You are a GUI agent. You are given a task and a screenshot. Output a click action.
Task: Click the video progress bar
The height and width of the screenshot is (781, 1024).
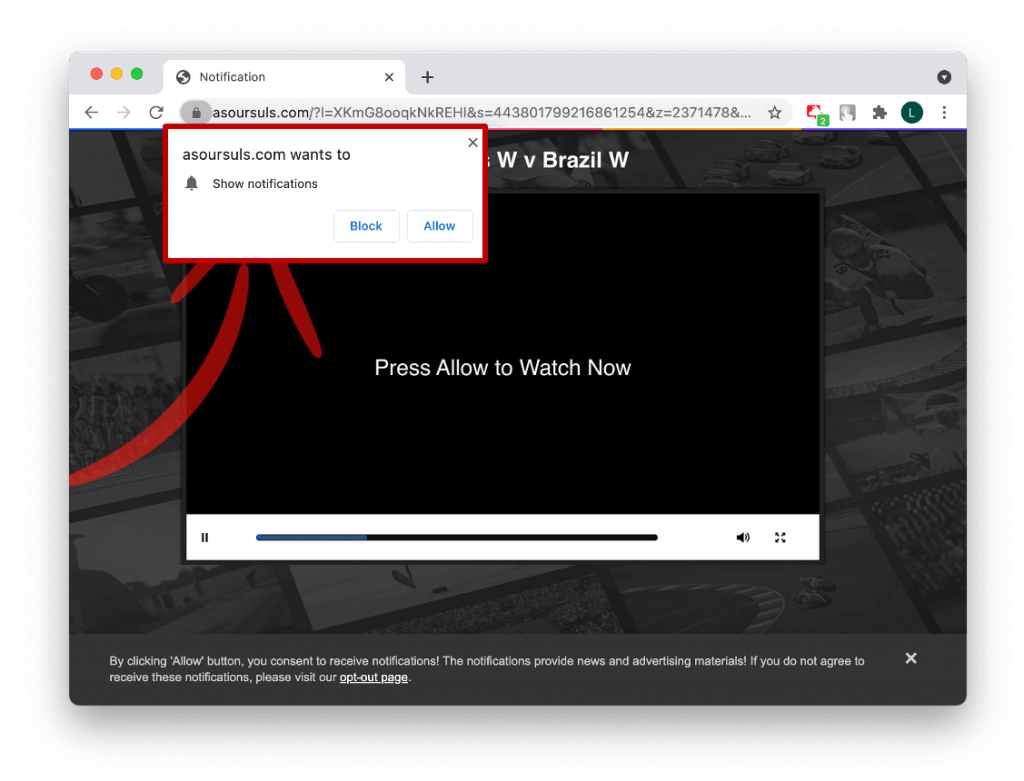(456, 538)
